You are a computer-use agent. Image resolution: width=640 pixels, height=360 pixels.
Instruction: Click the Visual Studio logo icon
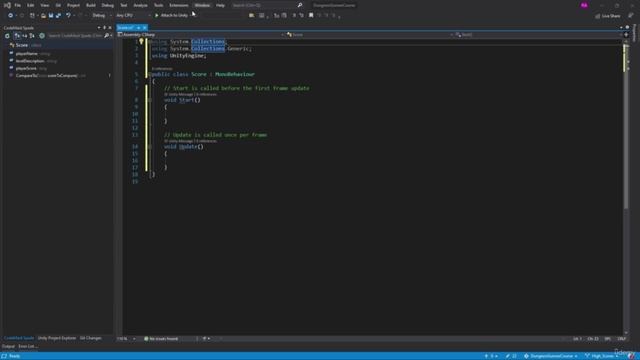click(x=7, y=5)
